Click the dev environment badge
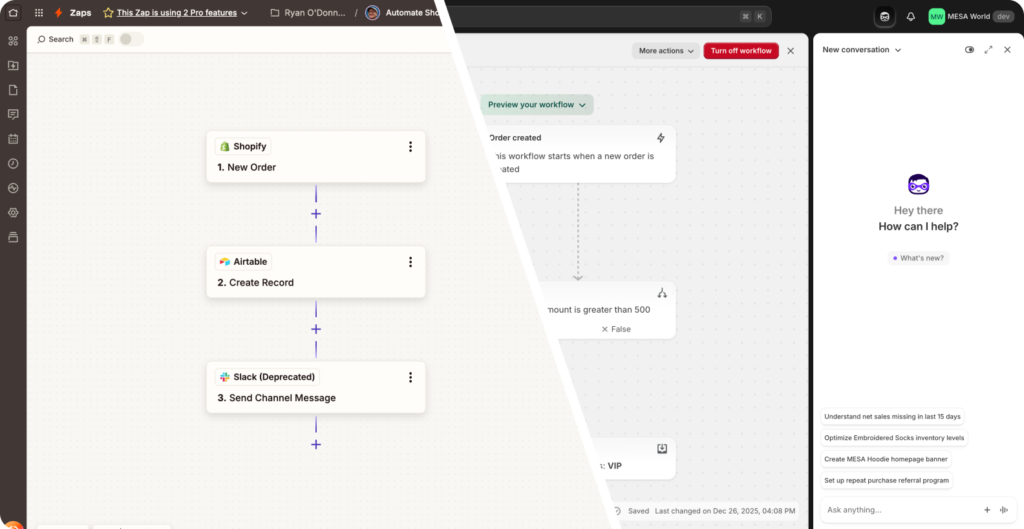This screenshot has width=1024, height=529. [x=1004, y=16]
